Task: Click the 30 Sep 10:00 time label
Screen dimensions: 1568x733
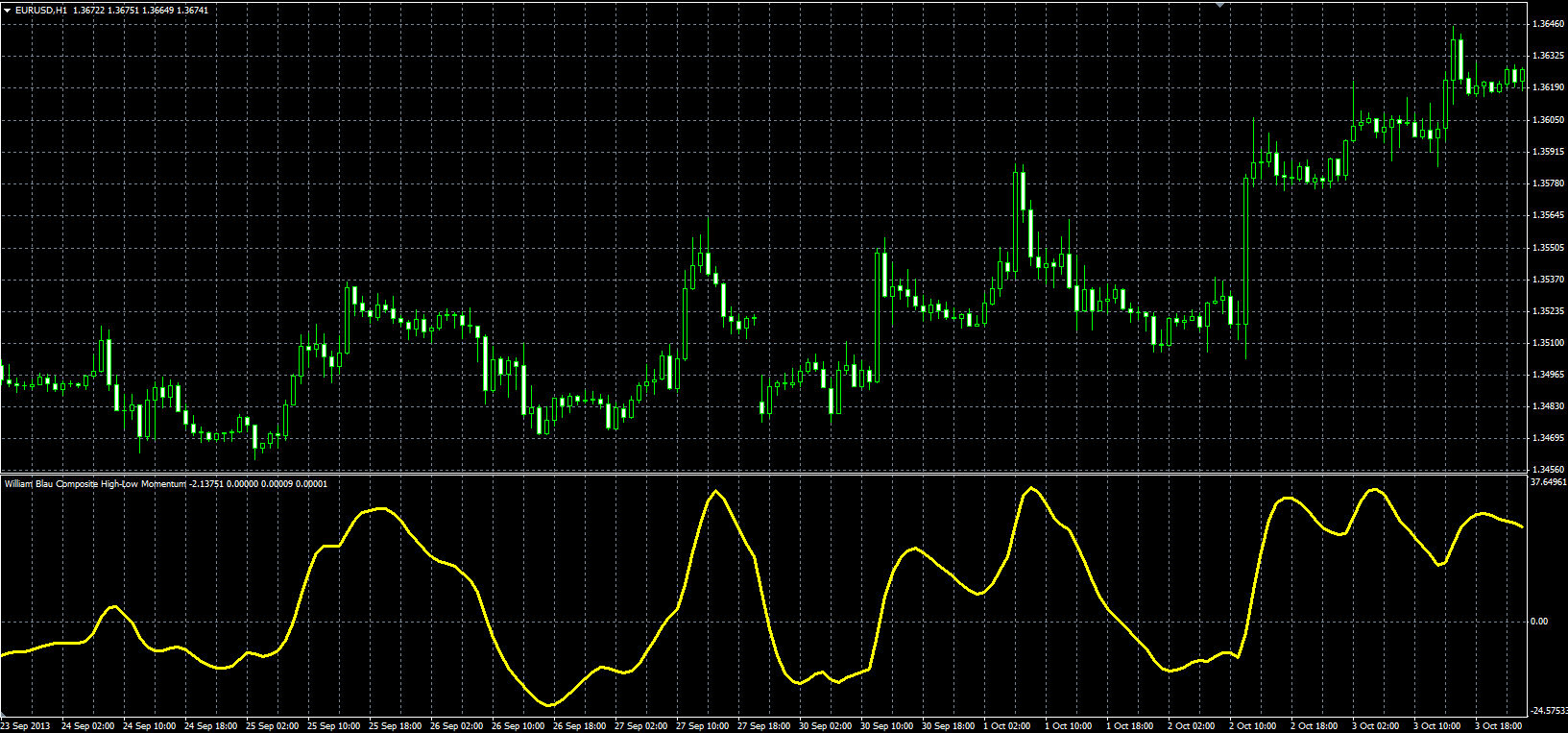Action: click(x=886, y=726)
